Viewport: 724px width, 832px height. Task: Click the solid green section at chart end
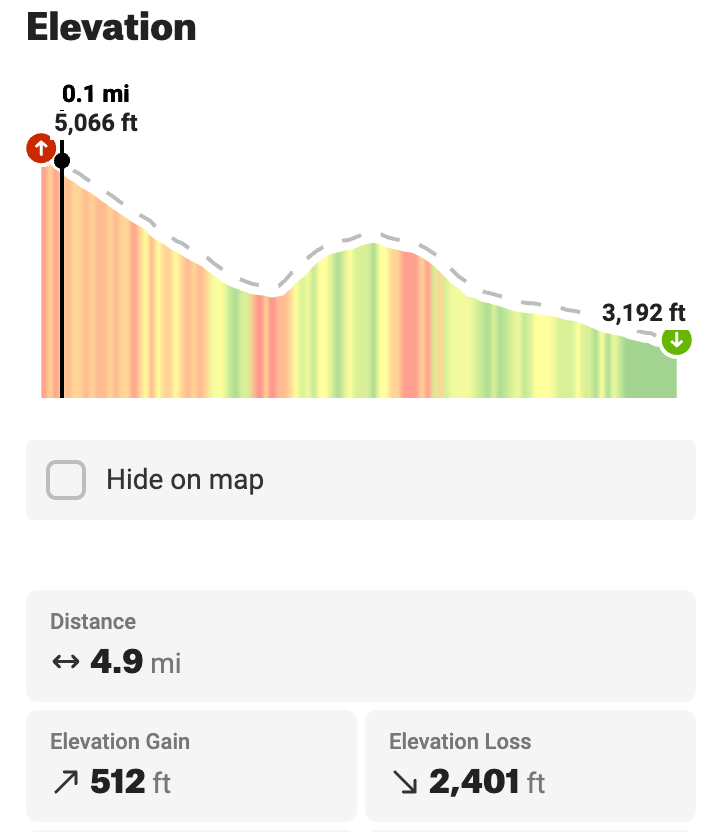click(650, 372)
